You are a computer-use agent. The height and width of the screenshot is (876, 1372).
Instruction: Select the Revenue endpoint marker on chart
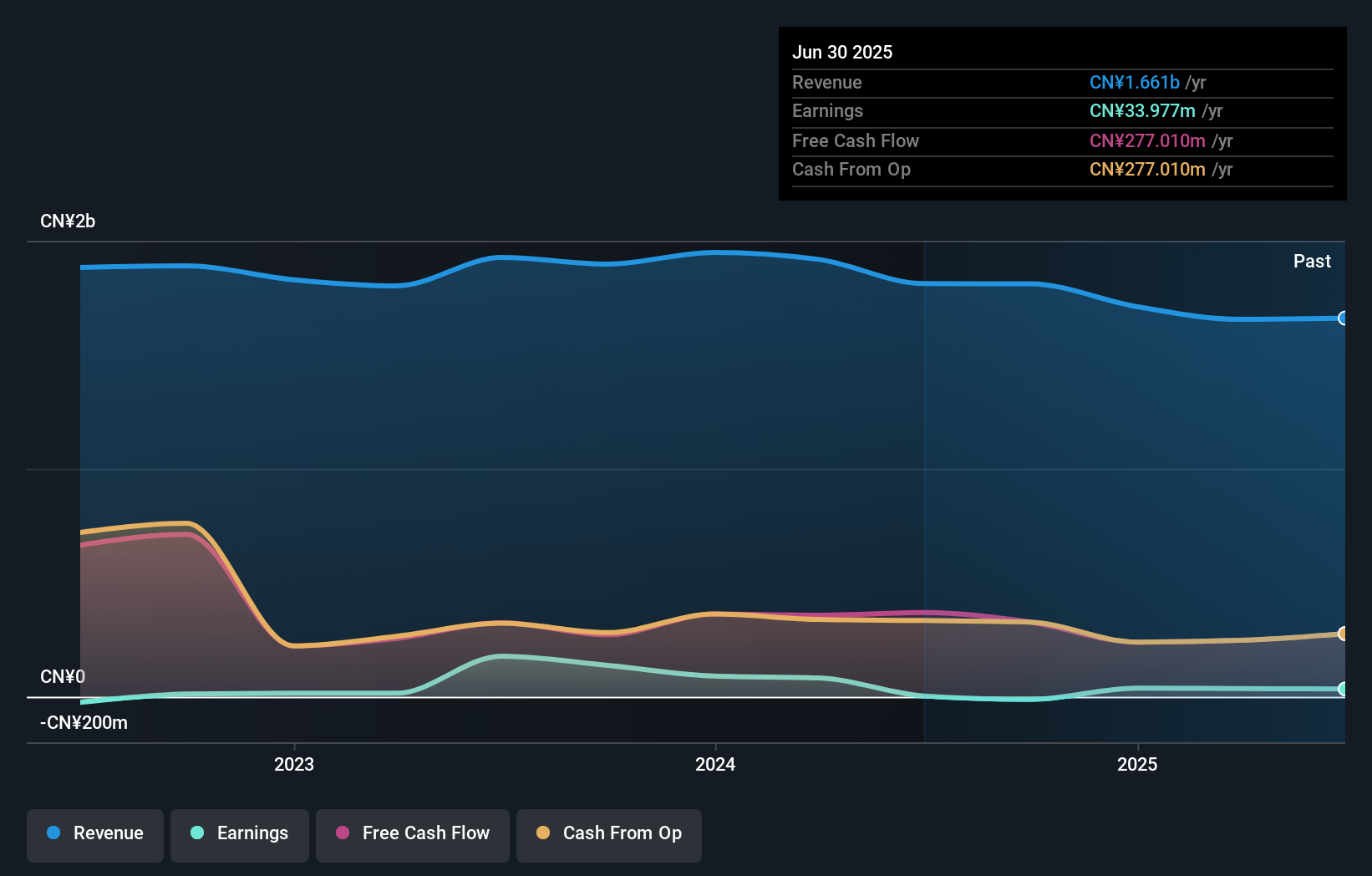click(x=1344, y=318)
